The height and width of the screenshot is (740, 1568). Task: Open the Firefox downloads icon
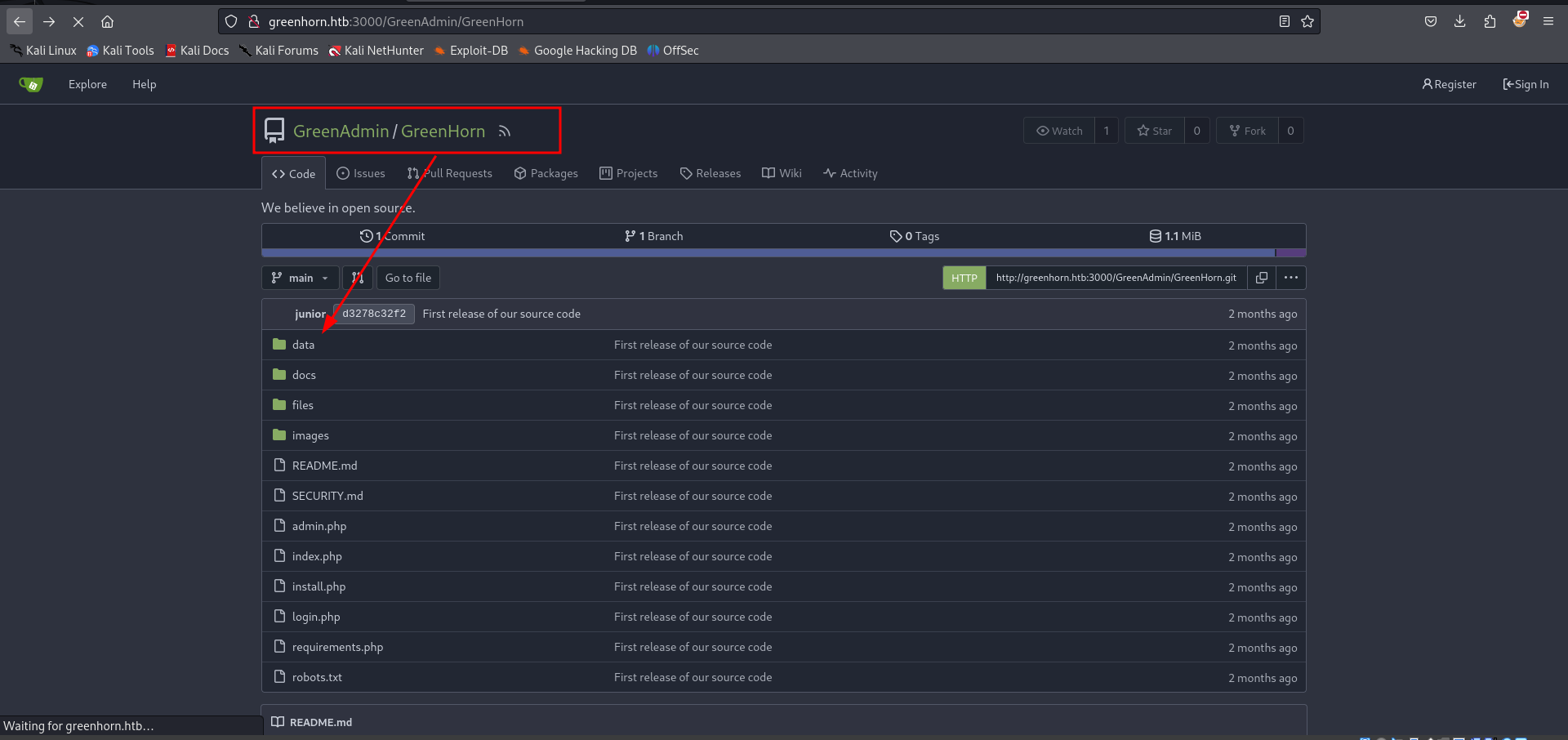click(x=1460, y=22)
